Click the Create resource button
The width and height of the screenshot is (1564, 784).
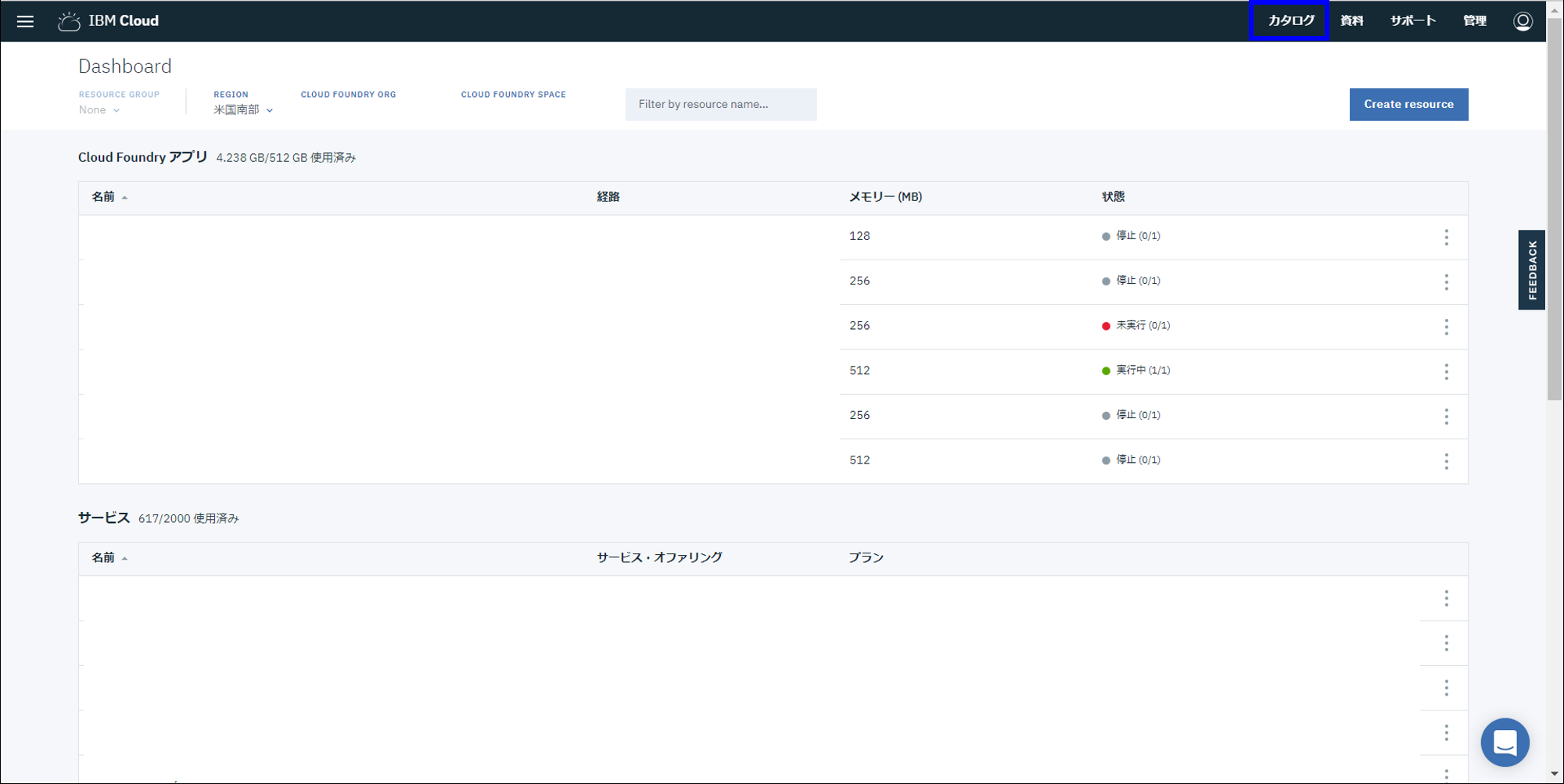(x=1408, y=104)
